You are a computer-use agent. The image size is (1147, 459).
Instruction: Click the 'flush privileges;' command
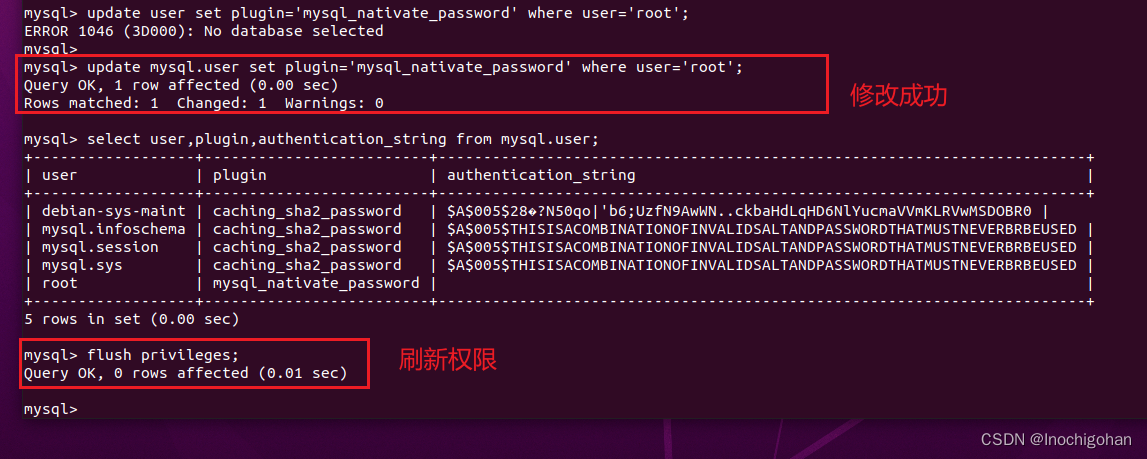coord(163,355)
